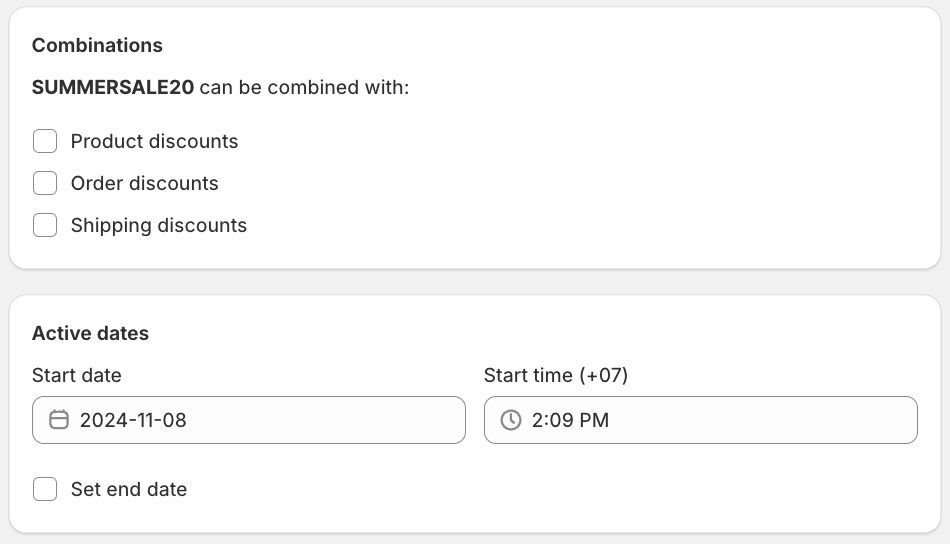
Task: Click the 2024-11-08 date value
Action: 133,420
